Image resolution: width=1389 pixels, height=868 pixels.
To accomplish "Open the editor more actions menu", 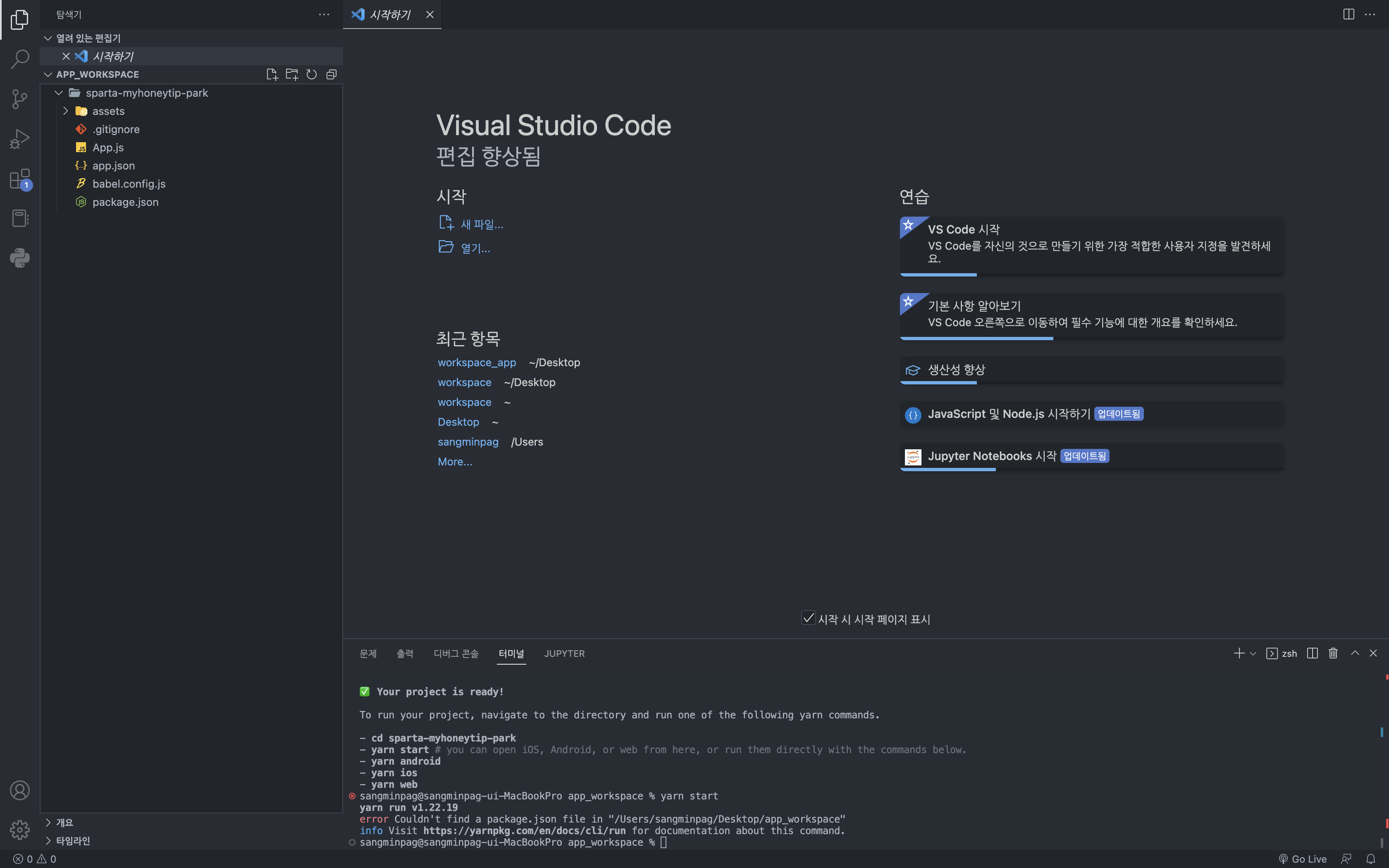I will 1370,14.
